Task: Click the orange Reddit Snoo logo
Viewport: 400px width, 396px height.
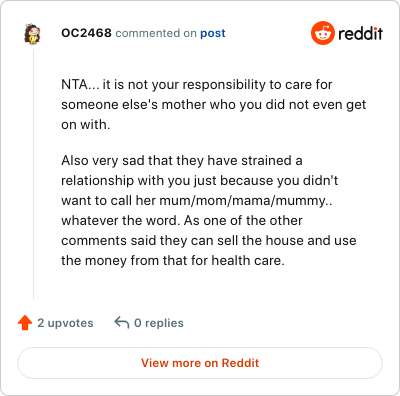Action: pyautogui.click(x=322, y=33)
